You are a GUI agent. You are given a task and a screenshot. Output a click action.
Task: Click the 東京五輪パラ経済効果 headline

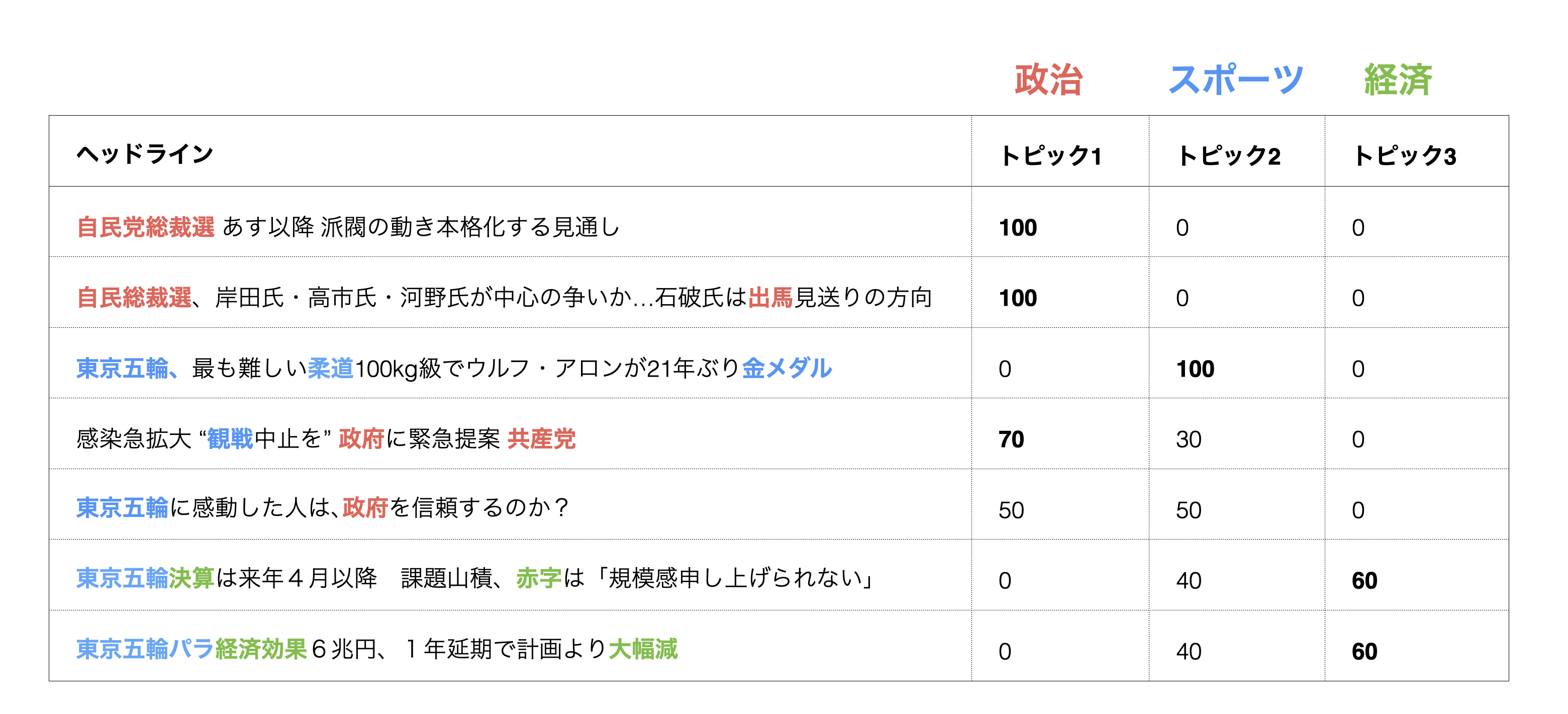(x=376, y=650)
